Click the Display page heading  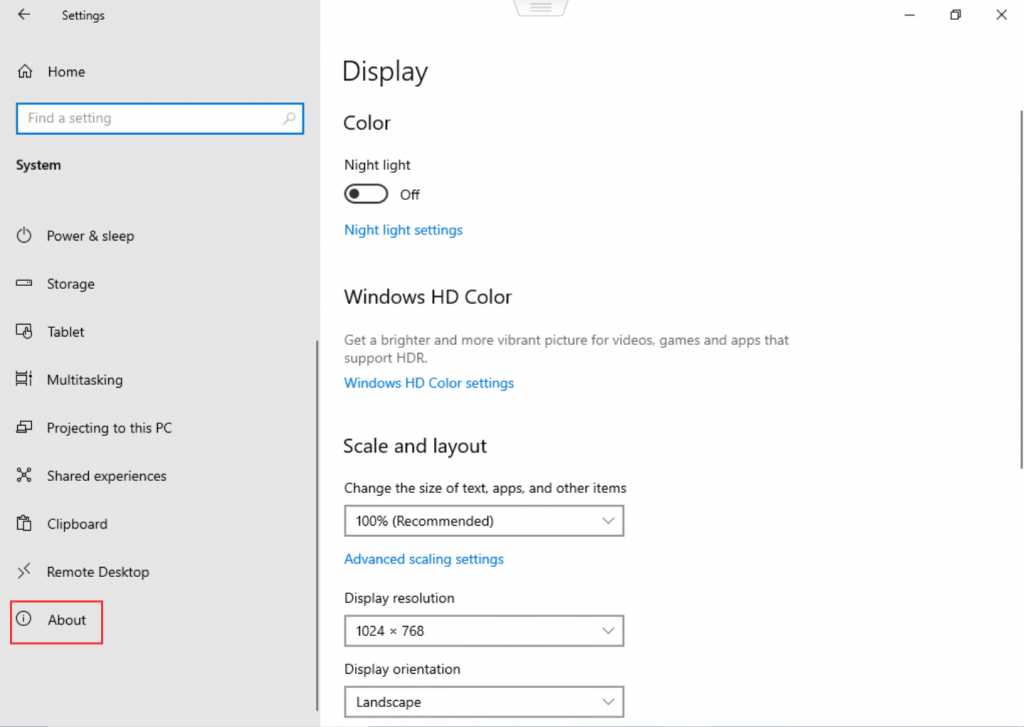(x=385, y=71)
